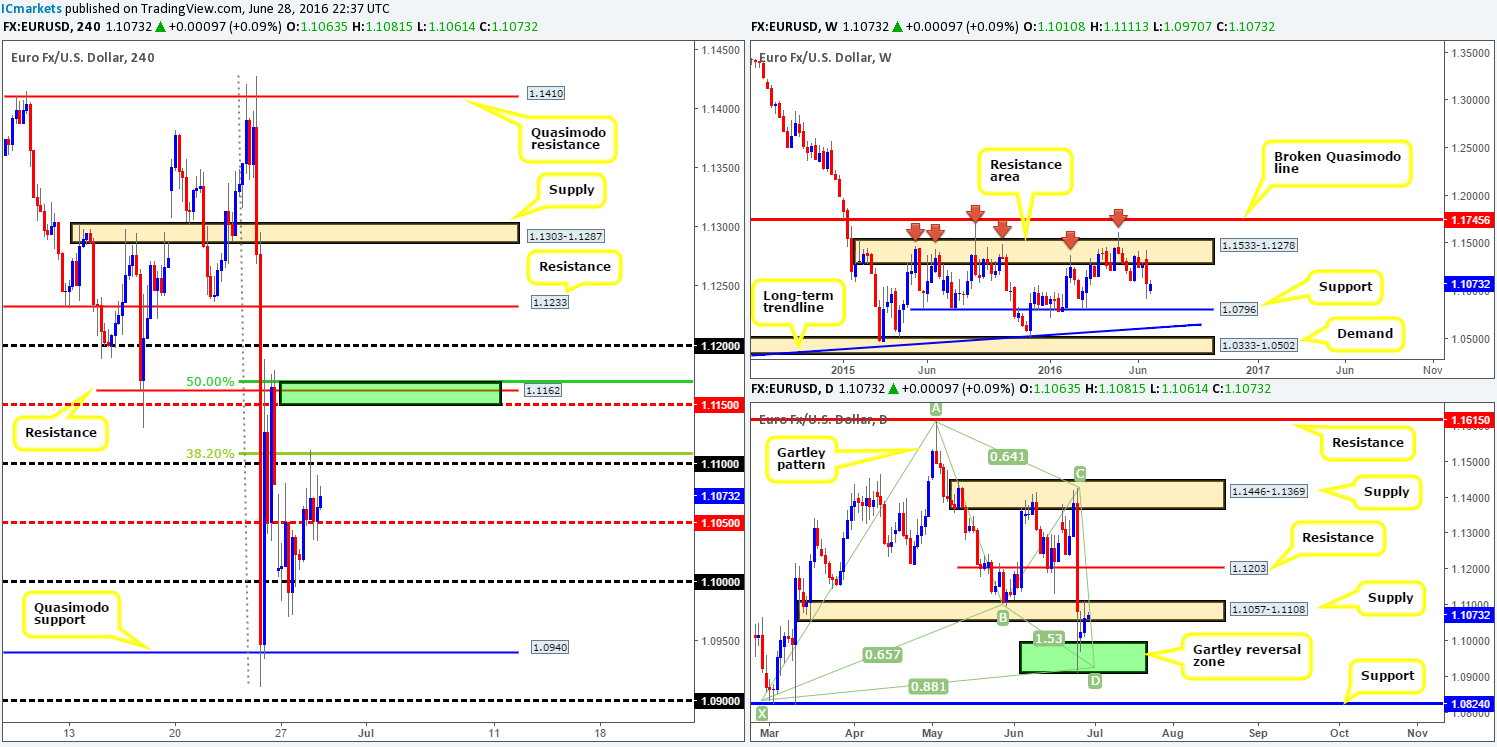Click the 50.00% Fibonacci level label
1497x747 pixels.
(x=212, y=381)
